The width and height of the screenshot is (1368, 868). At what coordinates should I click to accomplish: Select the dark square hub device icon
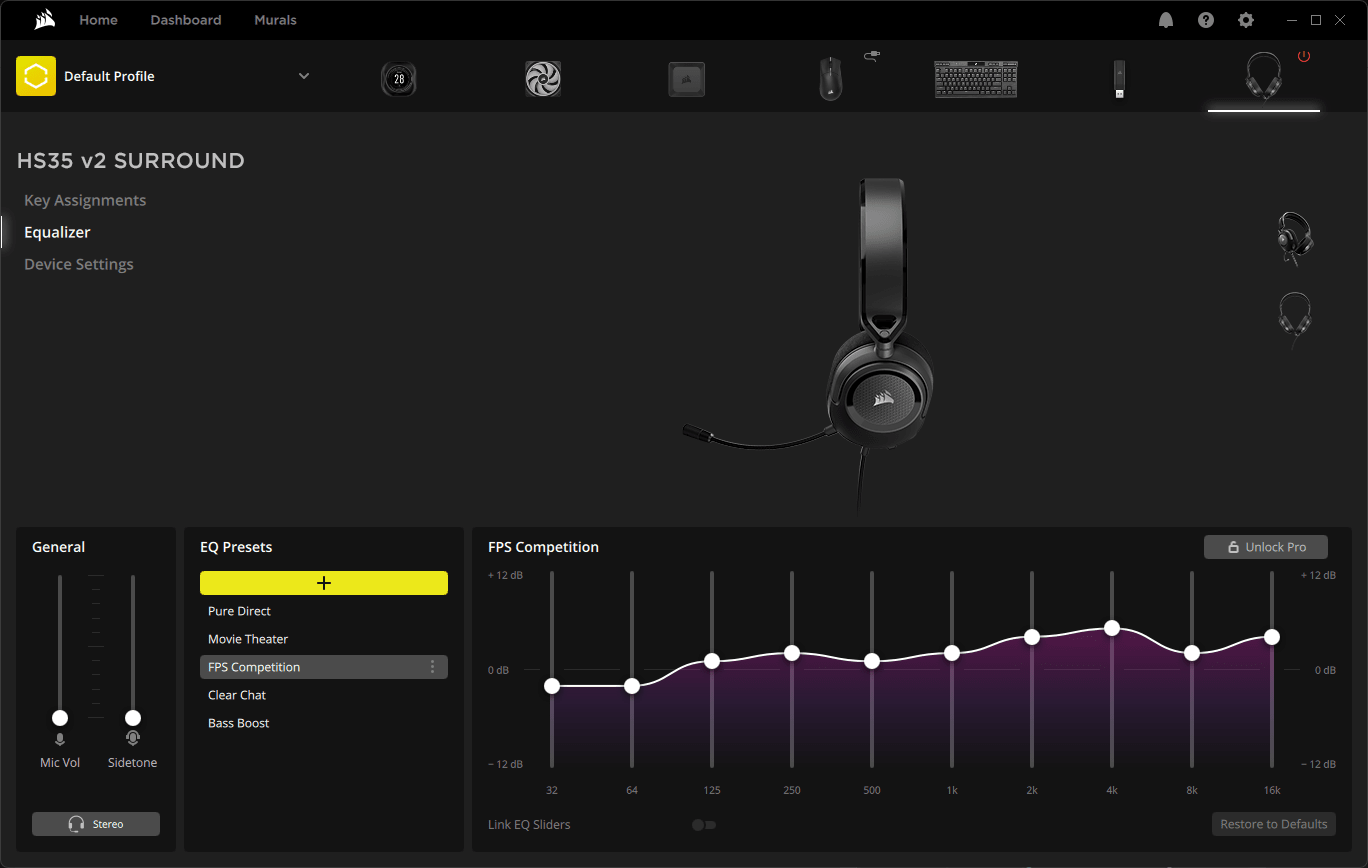687,79
